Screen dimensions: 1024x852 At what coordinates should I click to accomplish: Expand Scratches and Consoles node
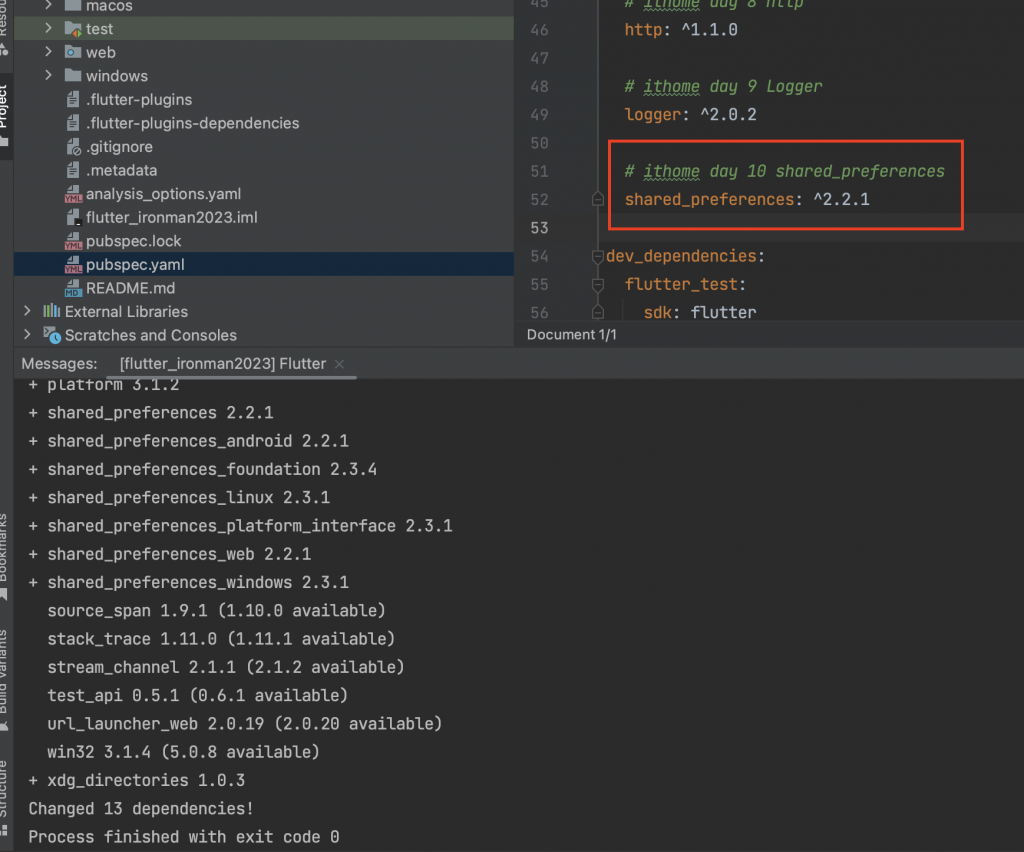27,334
